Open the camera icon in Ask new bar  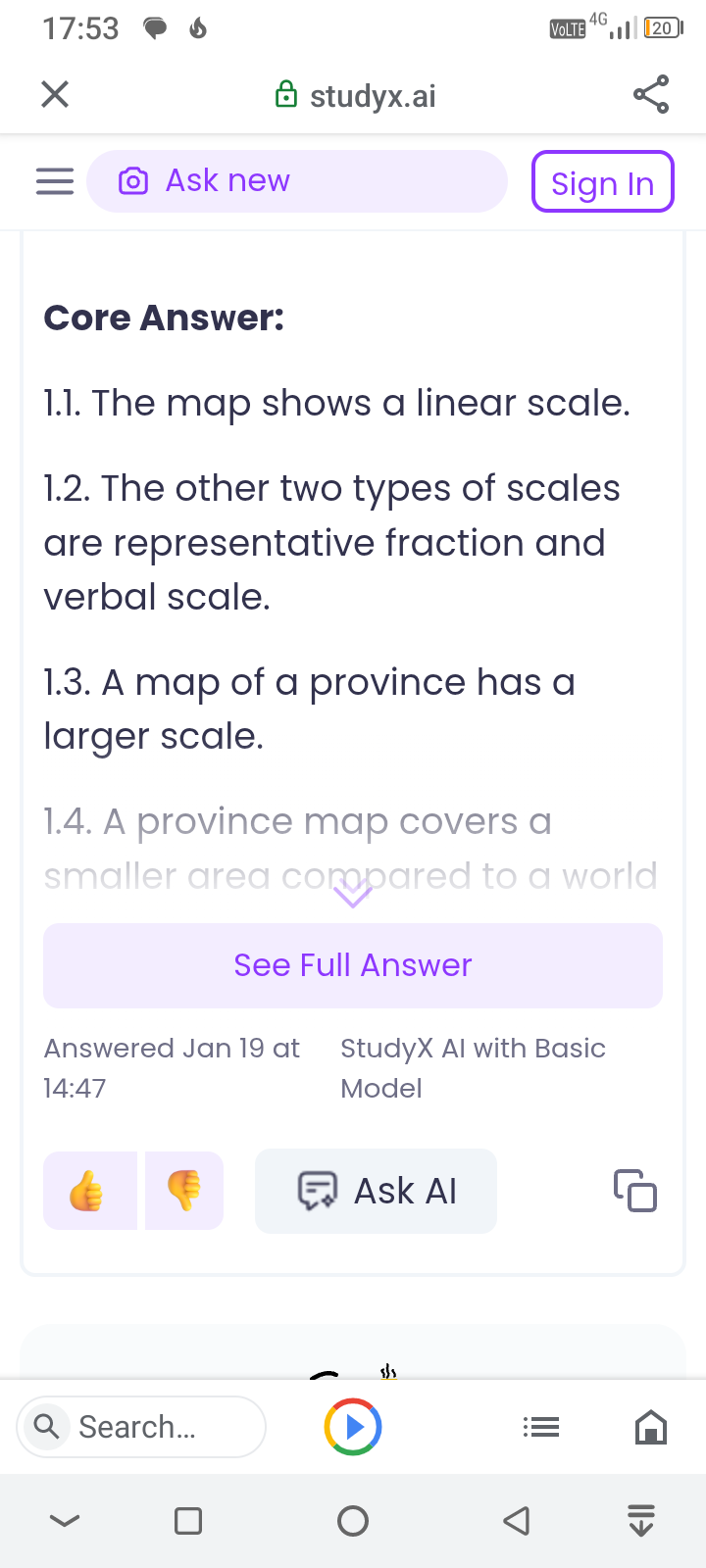pos(131,180)
